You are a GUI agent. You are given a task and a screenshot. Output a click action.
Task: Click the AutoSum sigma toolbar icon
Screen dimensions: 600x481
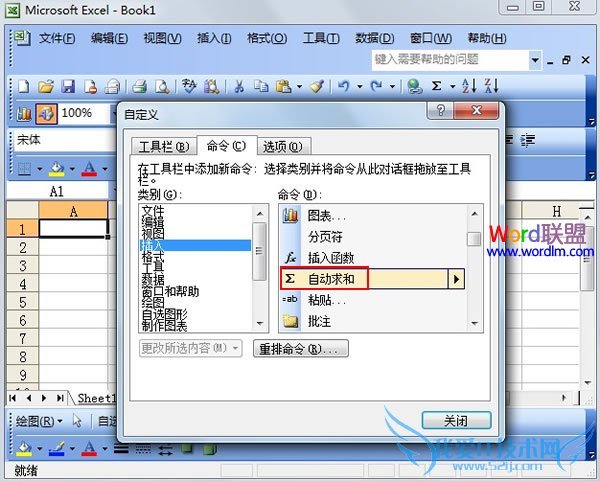point(436,86)
